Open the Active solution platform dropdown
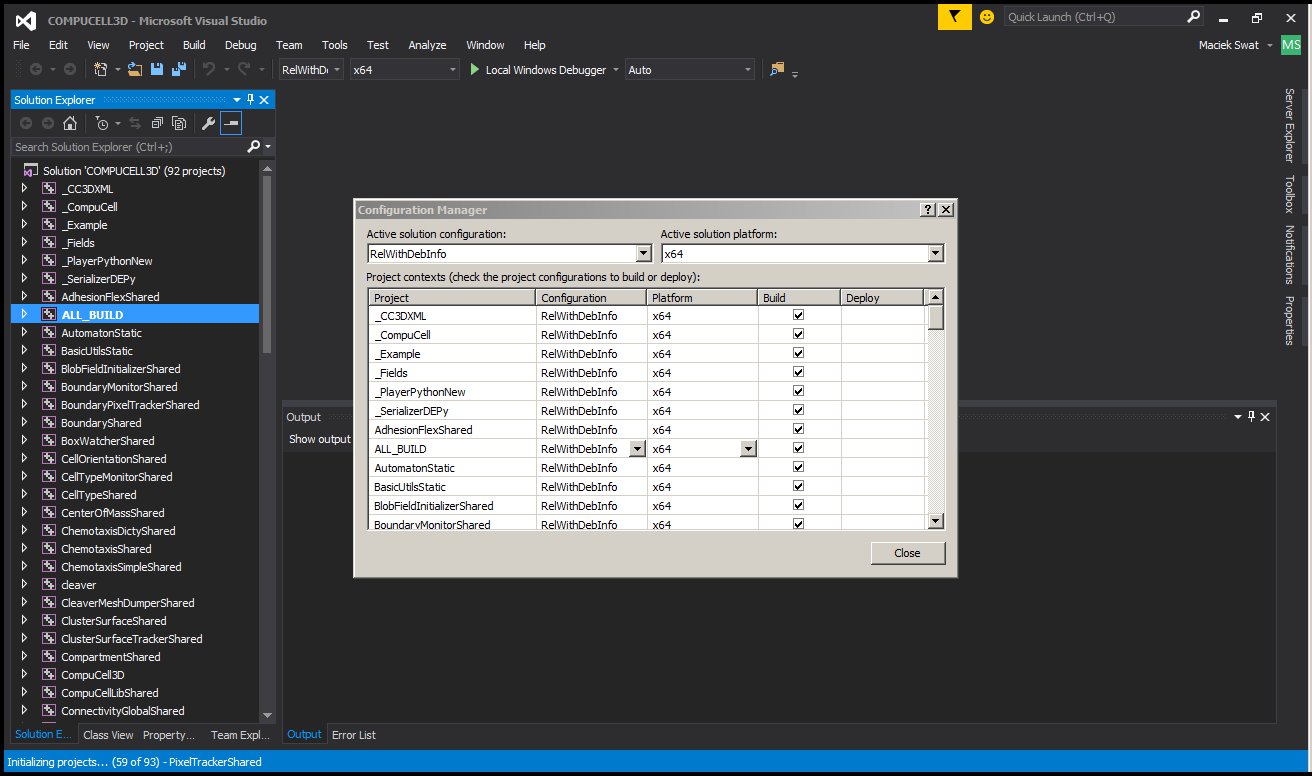Image resolution: width=1312 pixels, height=776 pixels. tap(935, 254)
